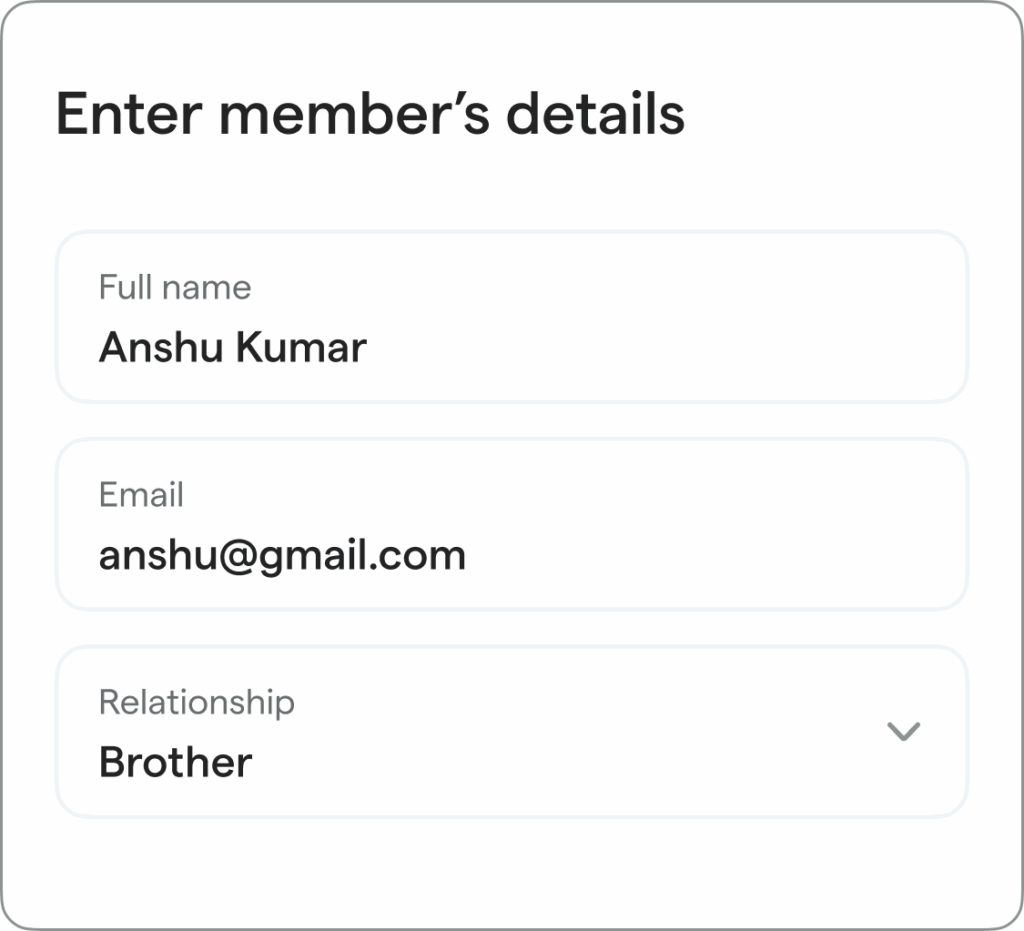
Task: Click the text "Anshu Kumar"
Action: [x=232, y=348]
